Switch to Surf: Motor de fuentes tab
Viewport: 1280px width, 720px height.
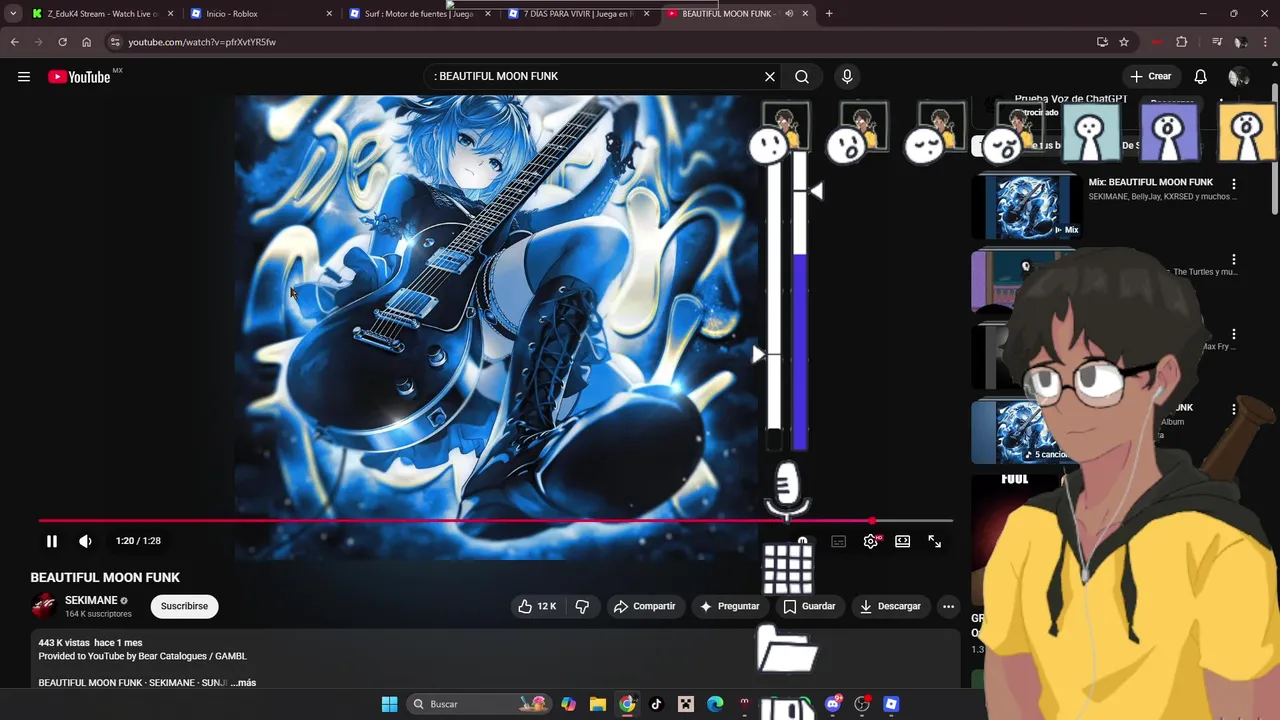click(419, 14)
